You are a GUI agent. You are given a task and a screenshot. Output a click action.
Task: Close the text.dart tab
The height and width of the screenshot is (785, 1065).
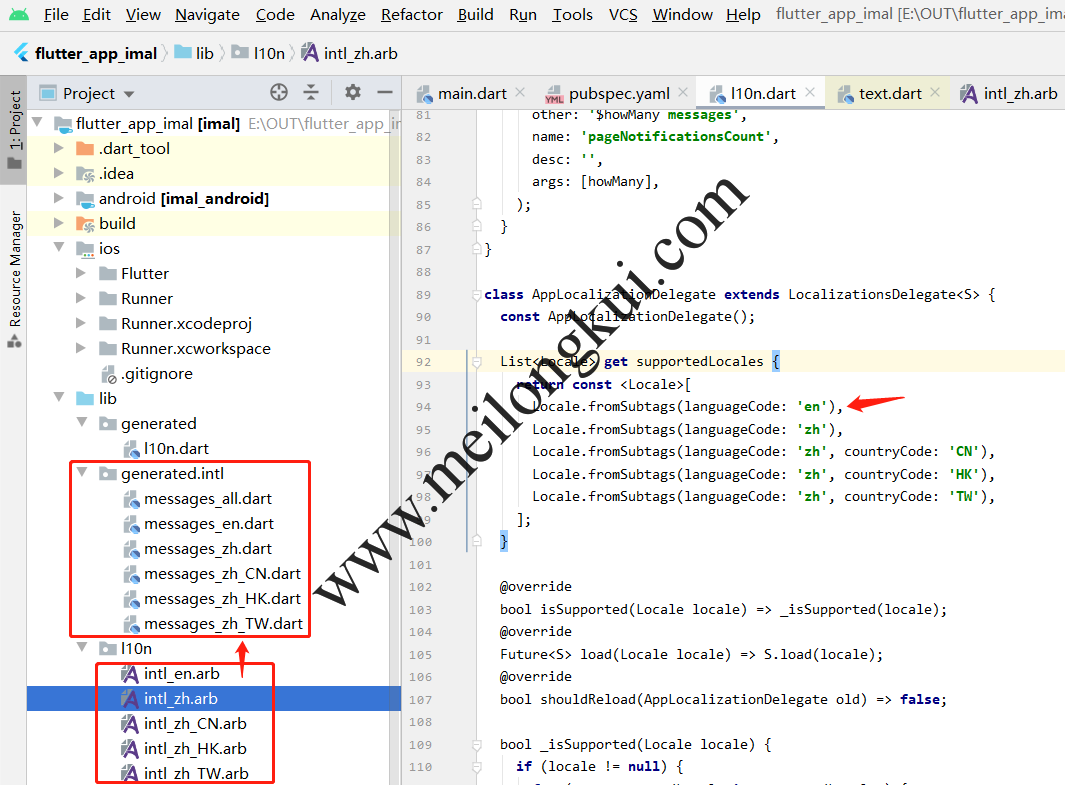pyautogui.click(x=935, y=92)
